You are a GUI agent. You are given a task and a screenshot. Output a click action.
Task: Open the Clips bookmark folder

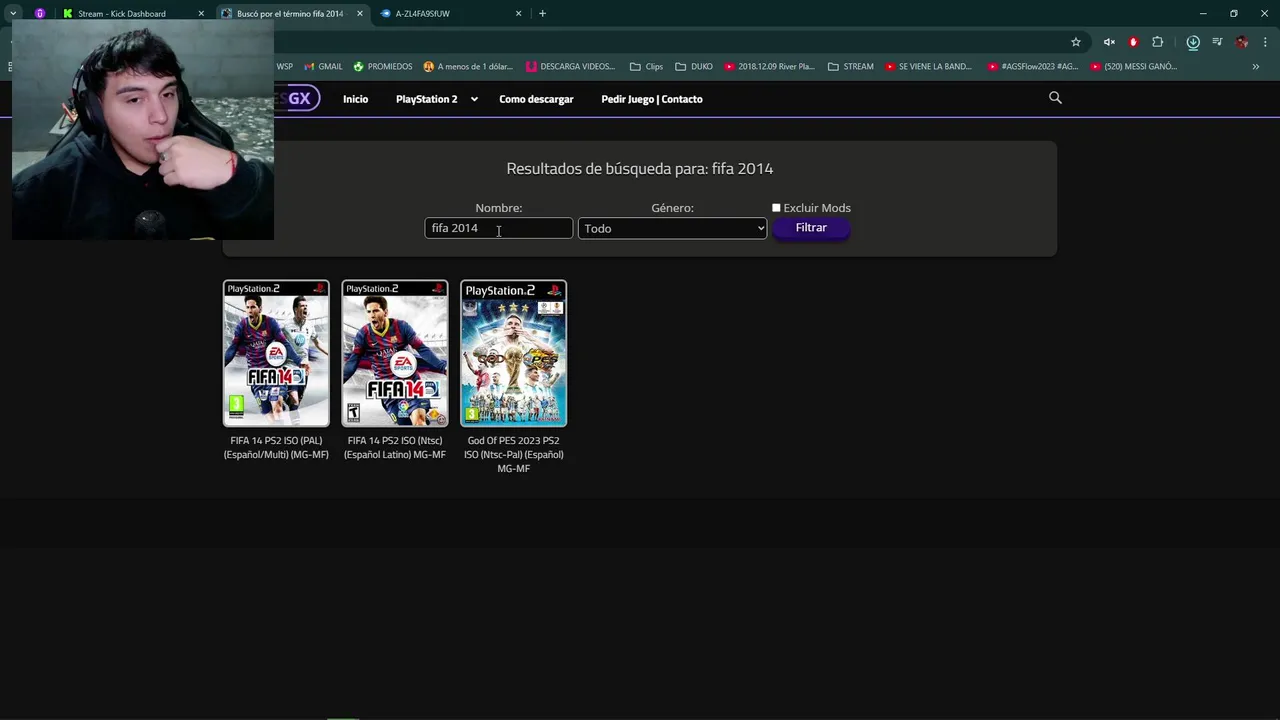point(646,67)
